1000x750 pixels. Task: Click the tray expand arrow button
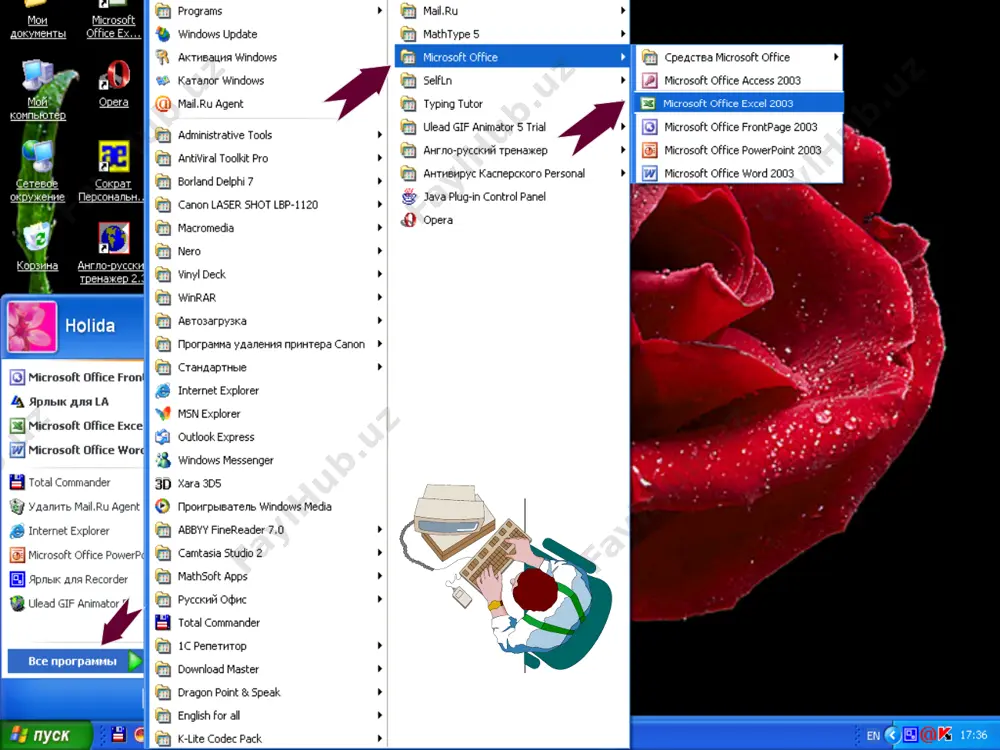pyautogui.click(x=892, y=735)
